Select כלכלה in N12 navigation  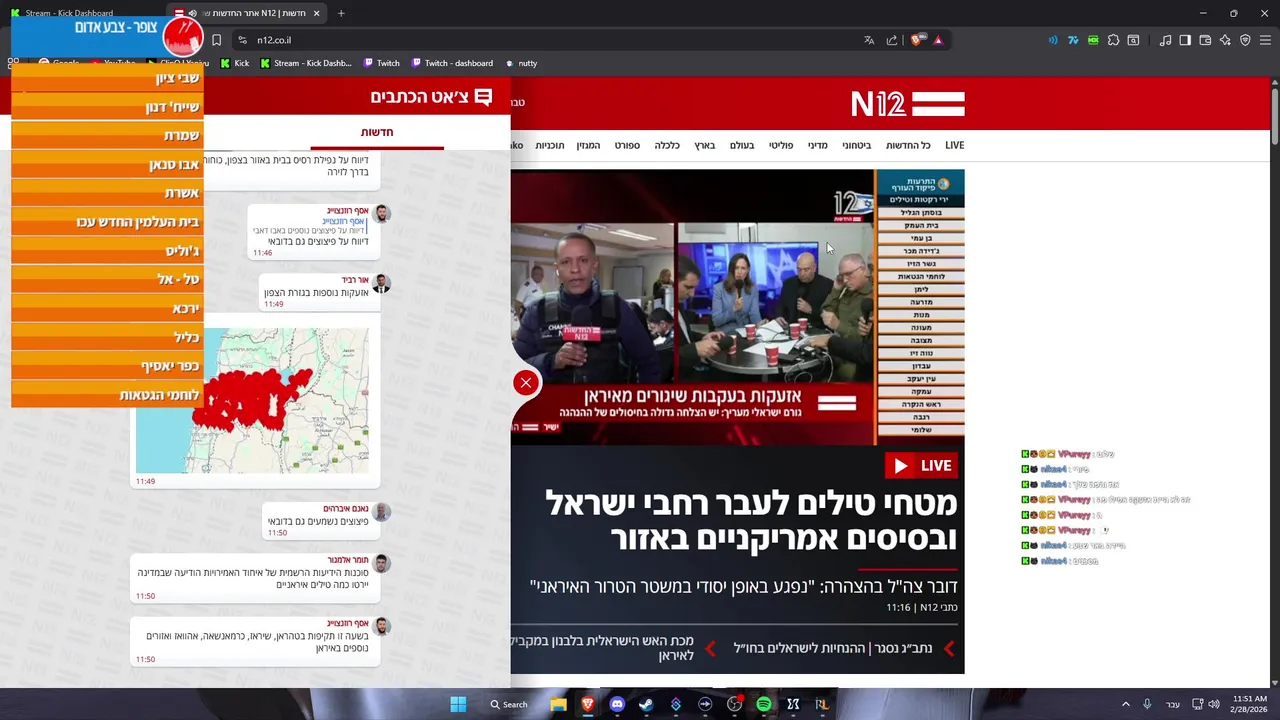[667, 146]
